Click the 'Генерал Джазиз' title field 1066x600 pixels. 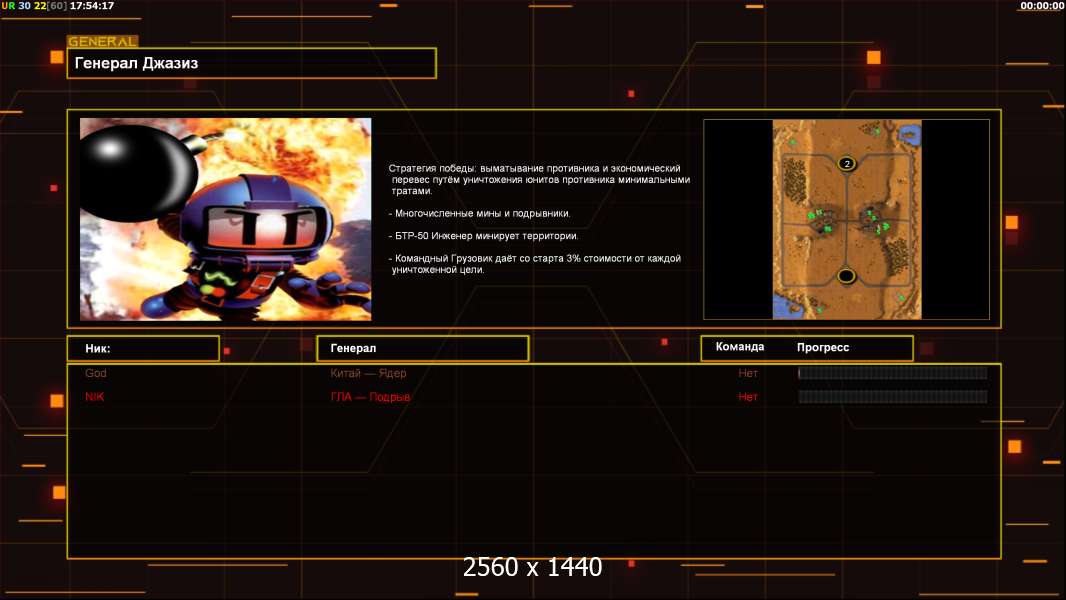click(x=252, y=63)
